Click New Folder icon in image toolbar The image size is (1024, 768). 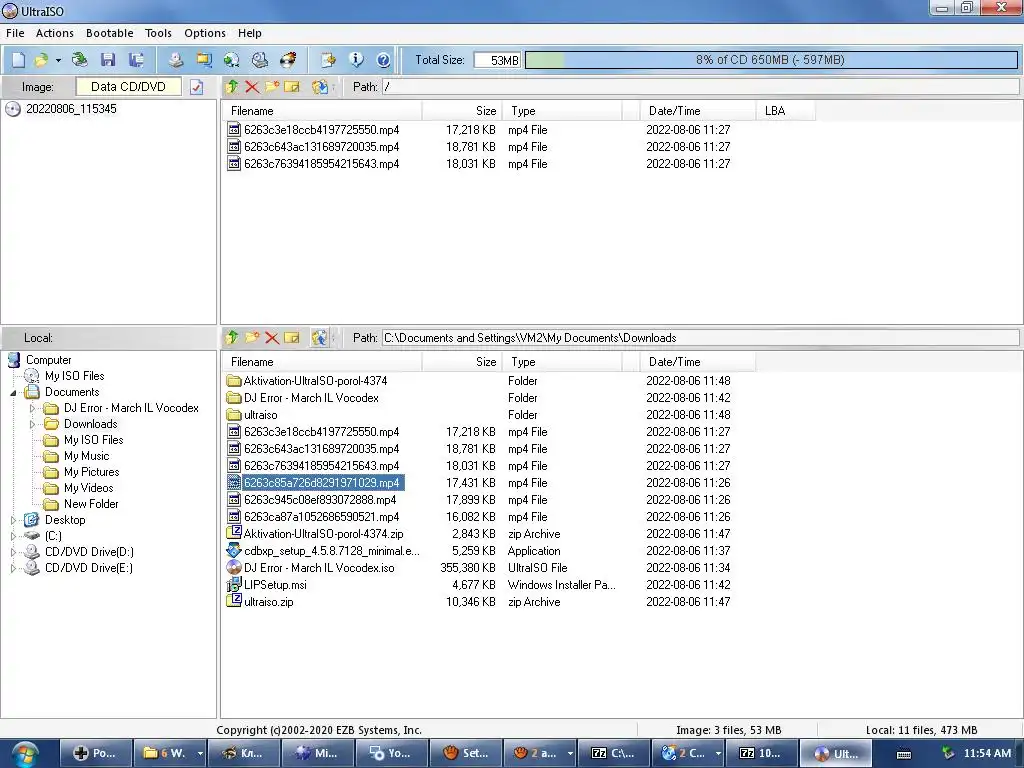(x=272, y=86)
